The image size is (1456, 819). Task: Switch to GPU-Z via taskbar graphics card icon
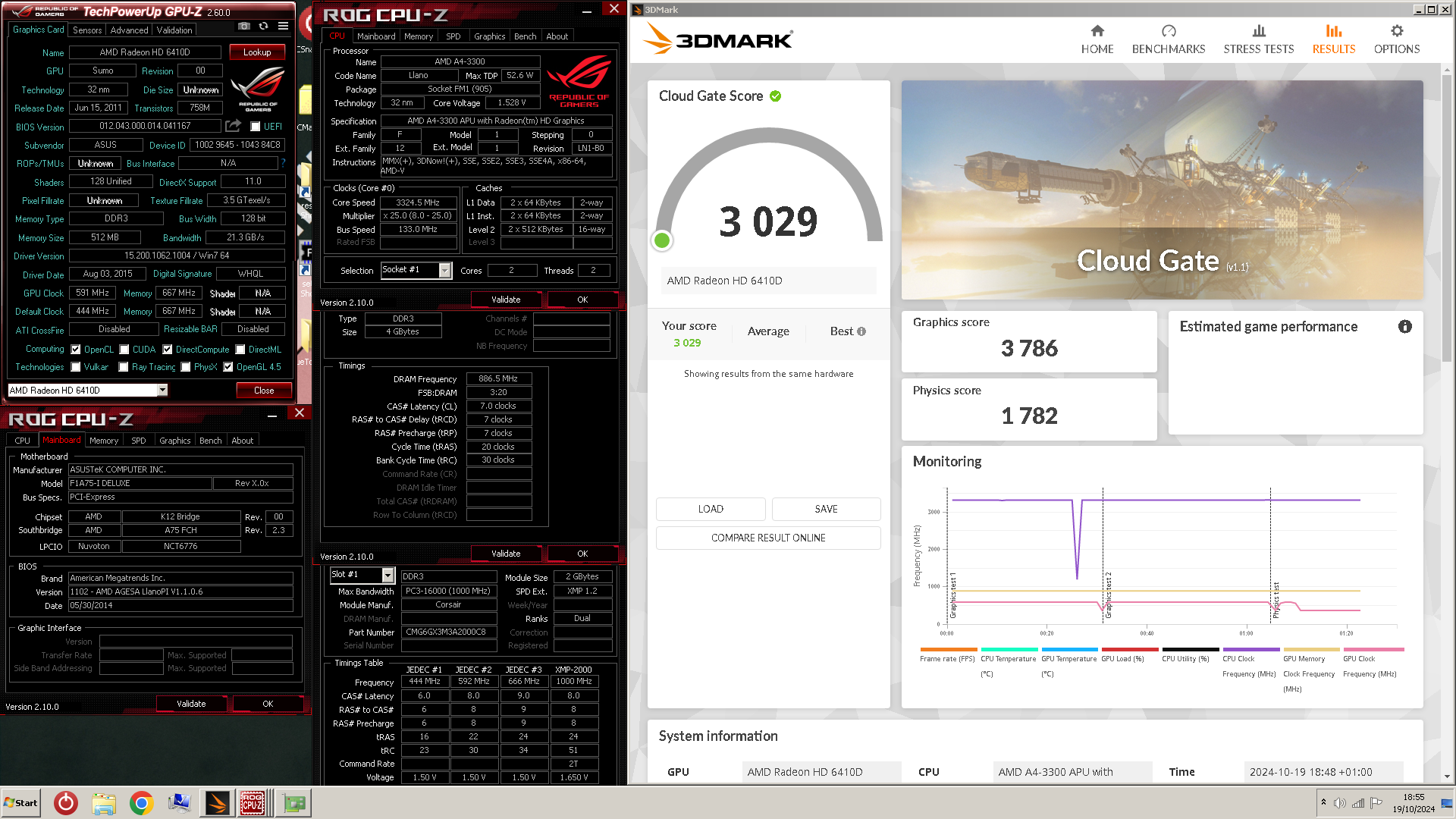tap(295, 802)
